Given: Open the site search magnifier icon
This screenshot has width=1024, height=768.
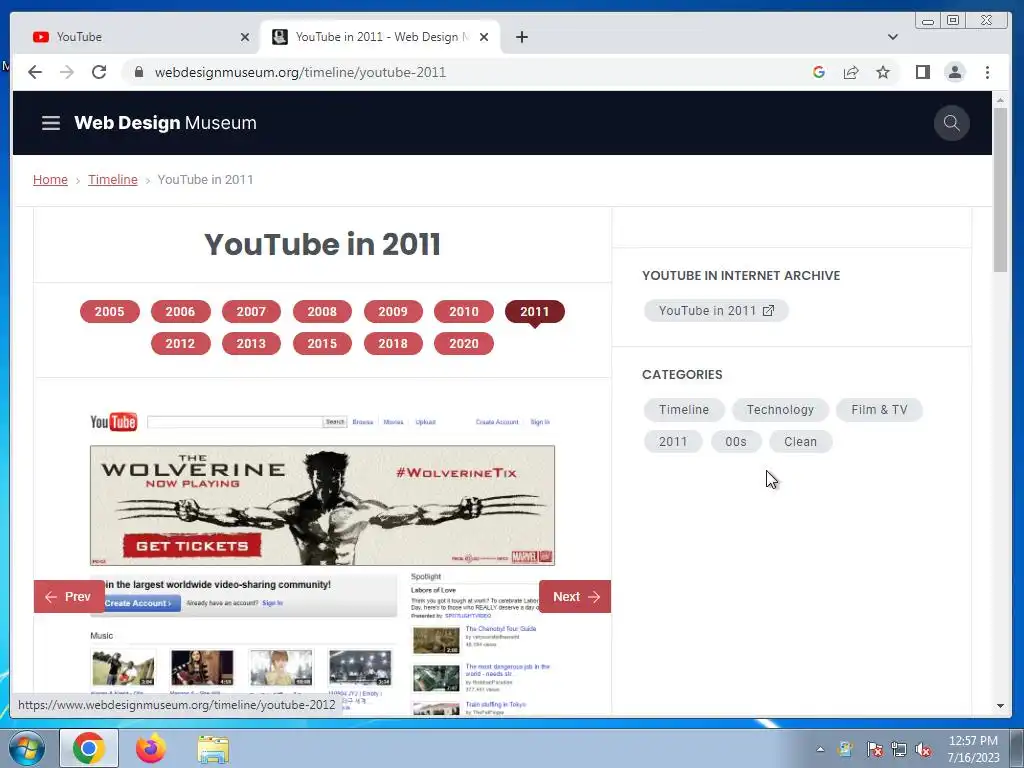Looking at the screenshot, I should tap(952, 123).
